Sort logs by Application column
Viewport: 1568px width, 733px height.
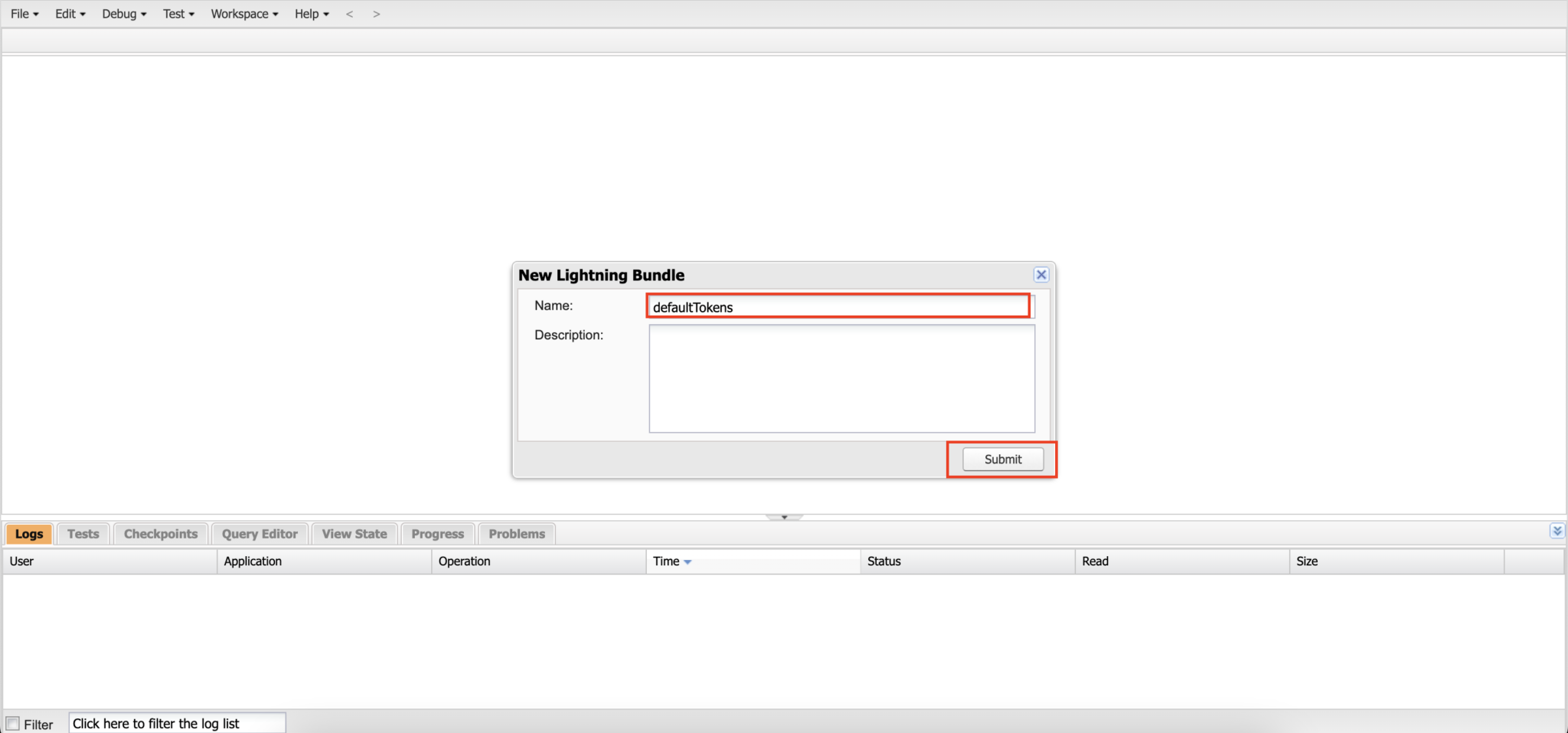(x=325, y=561)
